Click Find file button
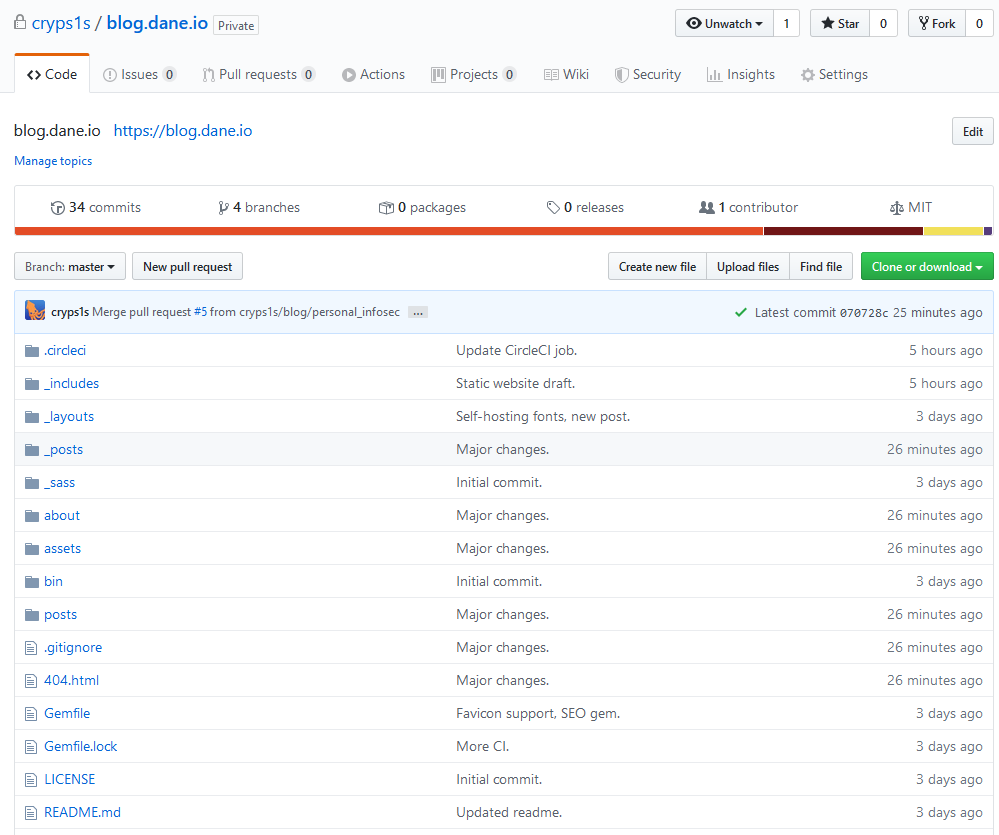Screen dimensions: 999x835 coord(821,266)
